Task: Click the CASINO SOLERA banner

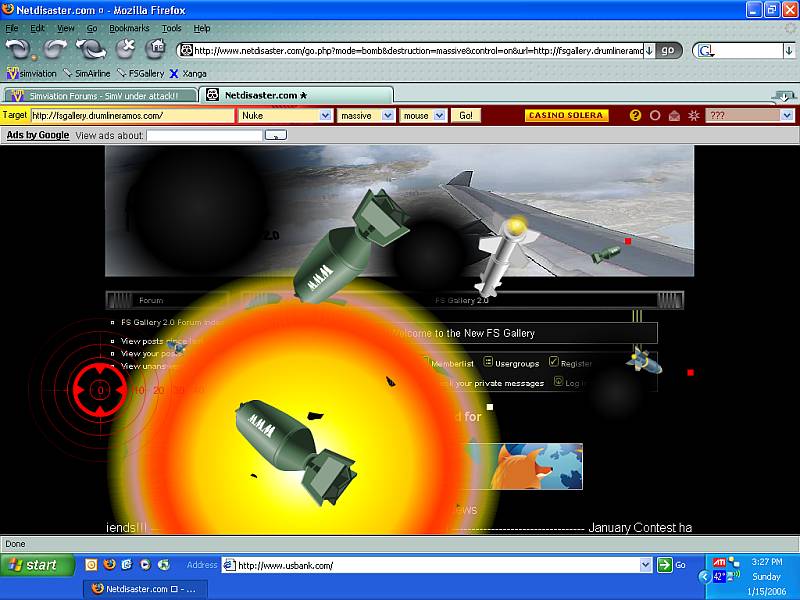Action: coord(566,115)
